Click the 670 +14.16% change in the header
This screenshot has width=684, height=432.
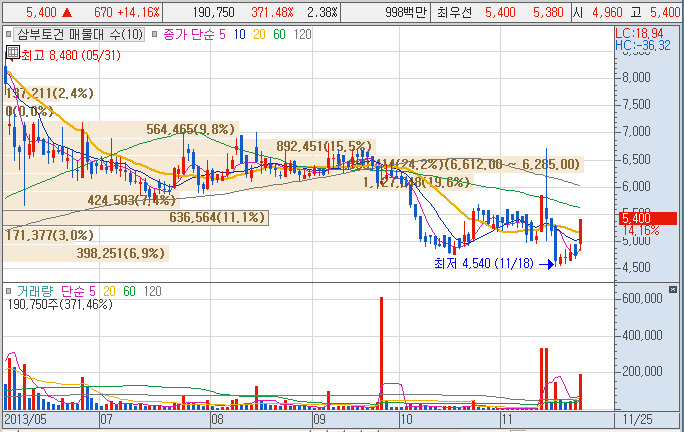127,13
